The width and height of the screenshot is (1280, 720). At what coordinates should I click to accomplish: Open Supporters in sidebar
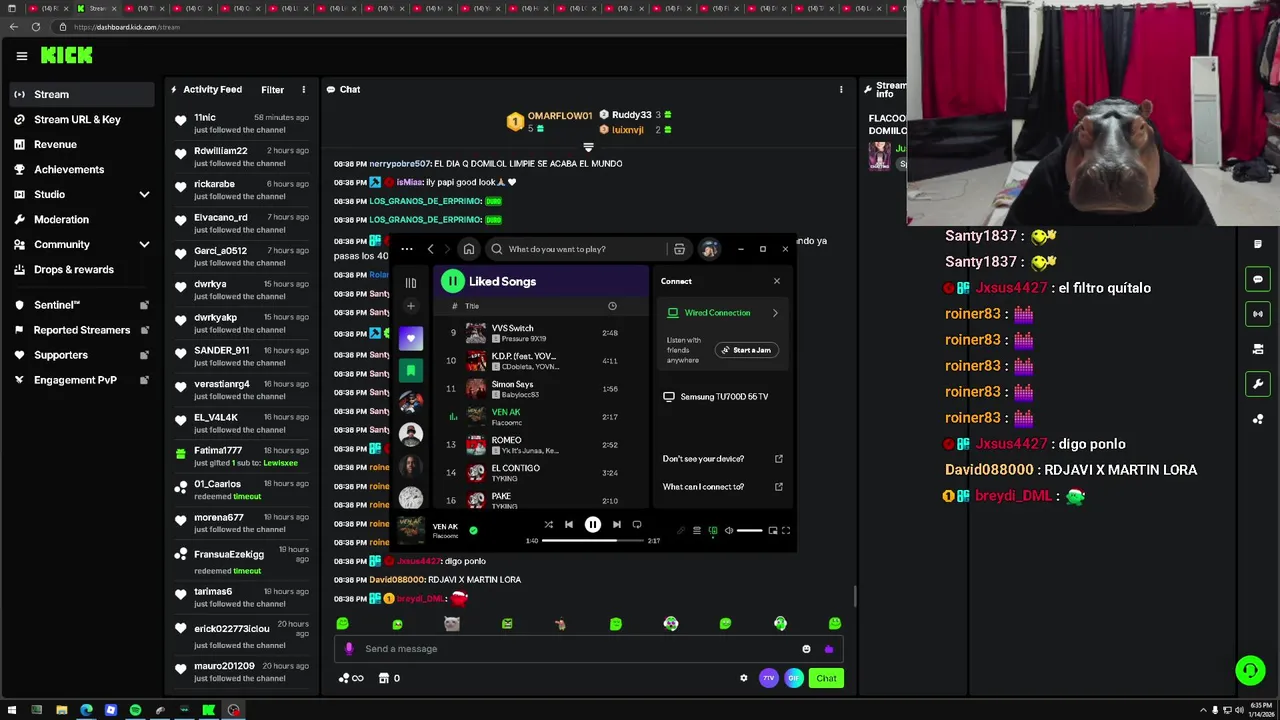[82, 355]
